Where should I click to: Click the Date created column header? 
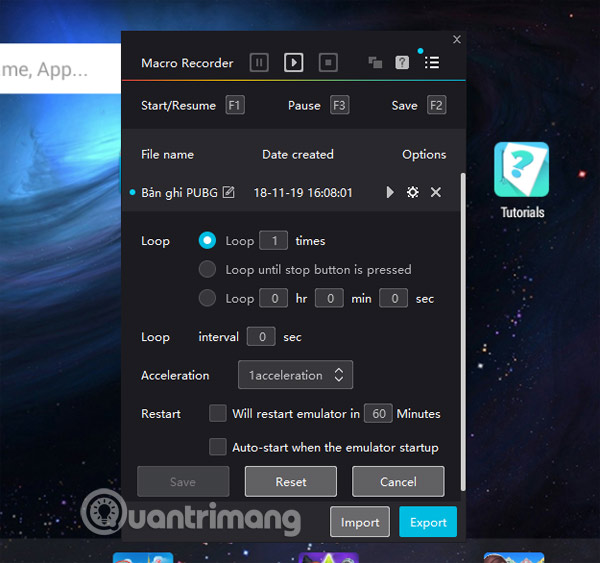coord(298,155)
